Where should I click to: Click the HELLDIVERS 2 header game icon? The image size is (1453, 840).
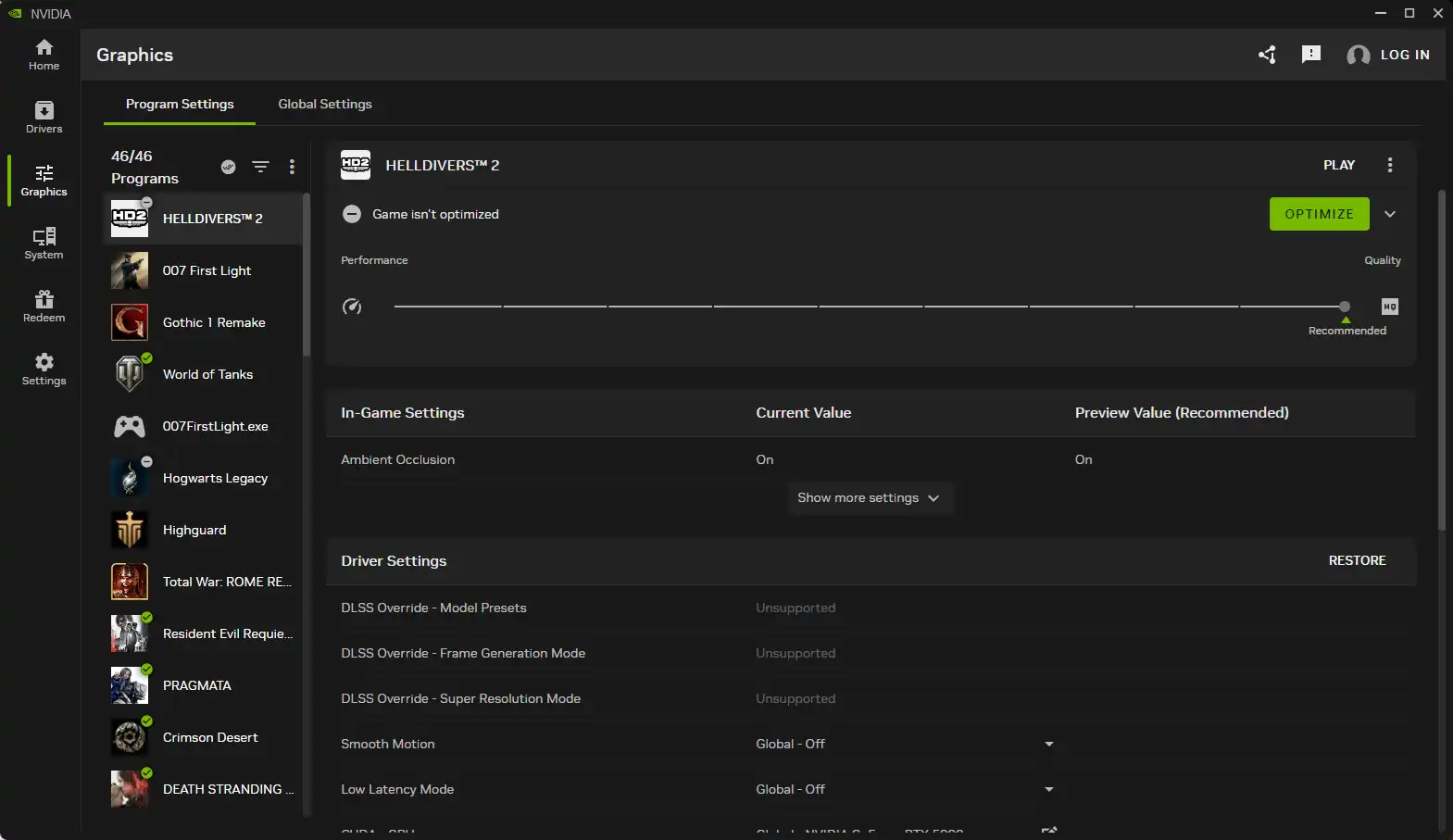point(356,165)
